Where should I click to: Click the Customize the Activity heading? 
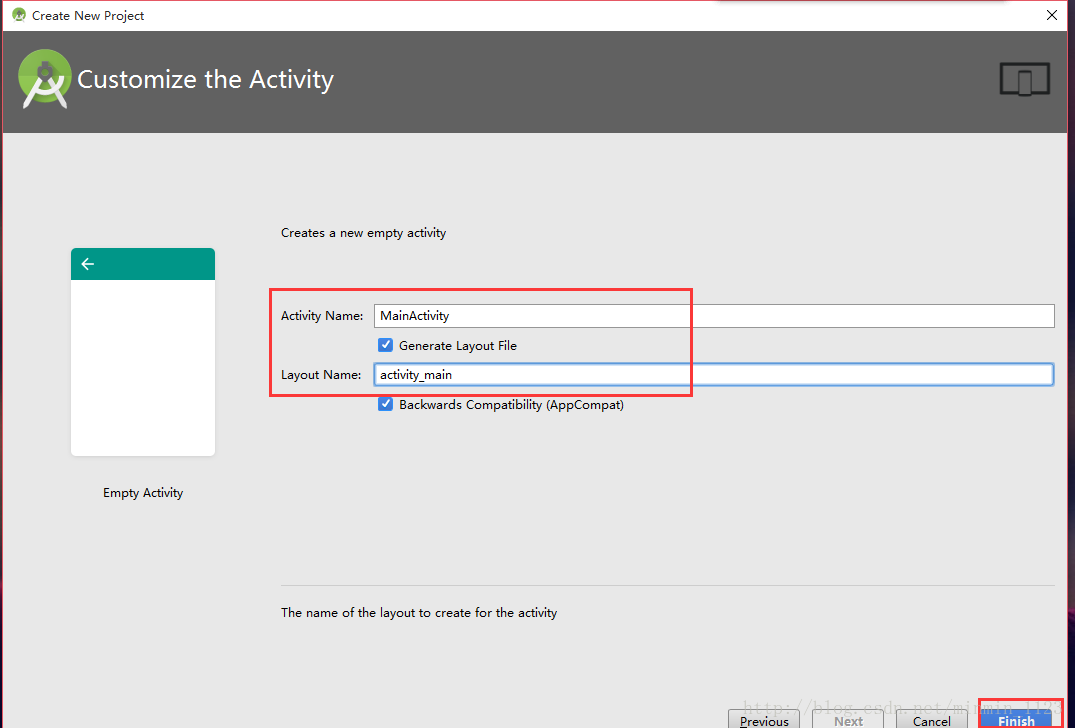tap(206, 80)
